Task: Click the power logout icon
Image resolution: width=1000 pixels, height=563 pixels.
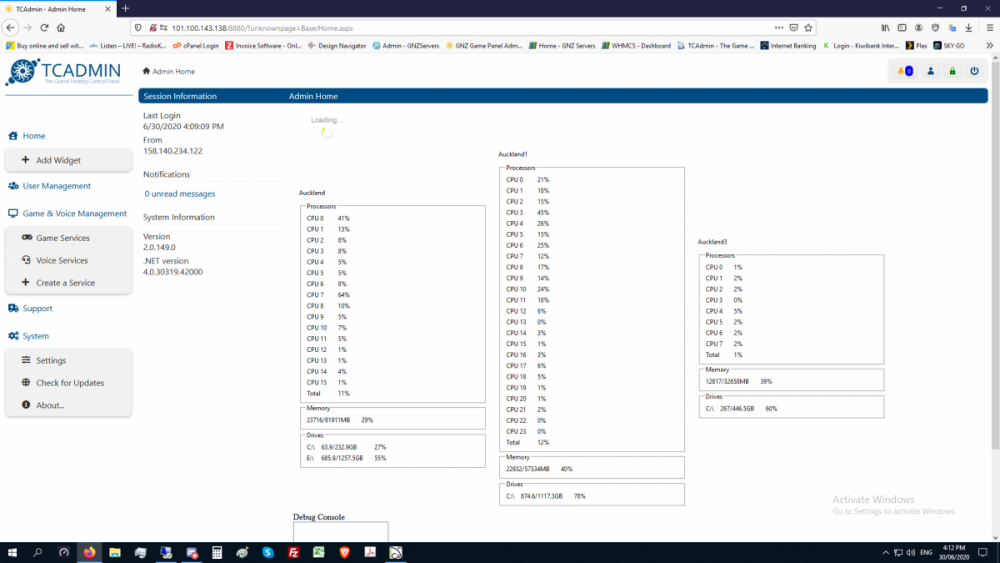Action: 974,71
